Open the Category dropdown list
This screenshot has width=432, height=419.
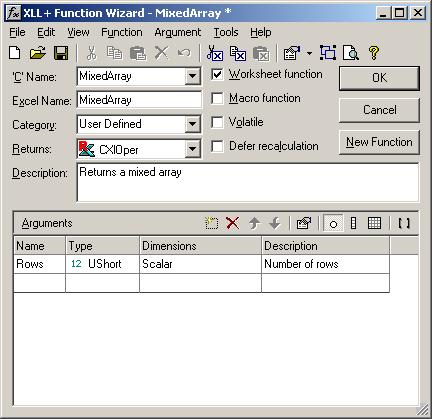(192, 124)
